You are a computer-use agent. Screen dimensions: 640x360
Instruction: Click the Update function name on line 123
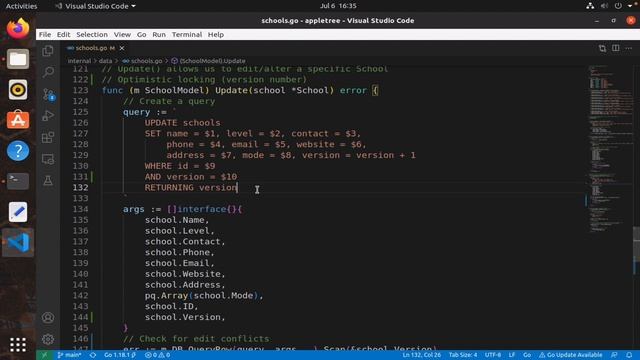coord(231,90)
